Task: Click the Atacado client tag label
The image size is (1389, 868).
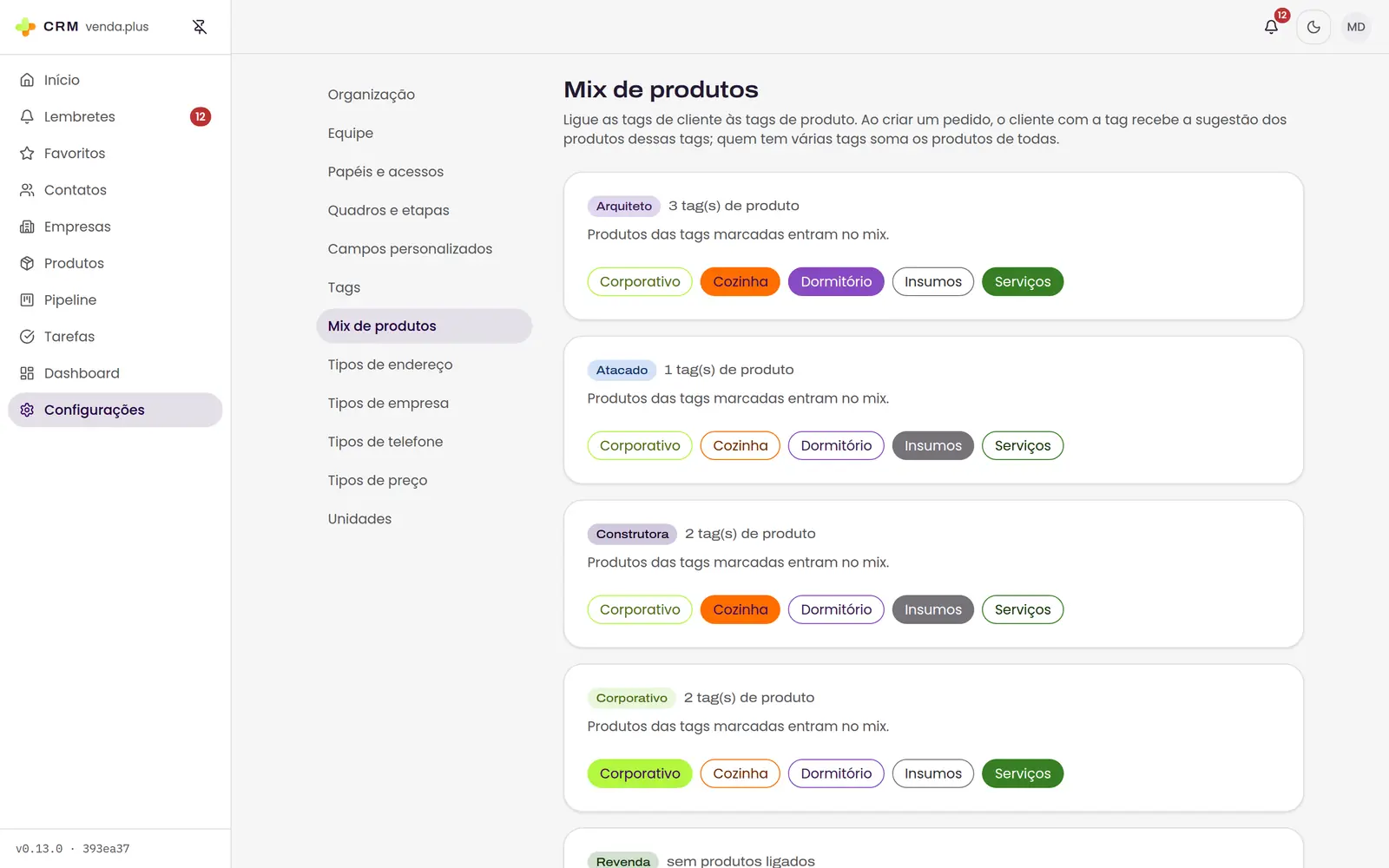Action: [622, 371]
